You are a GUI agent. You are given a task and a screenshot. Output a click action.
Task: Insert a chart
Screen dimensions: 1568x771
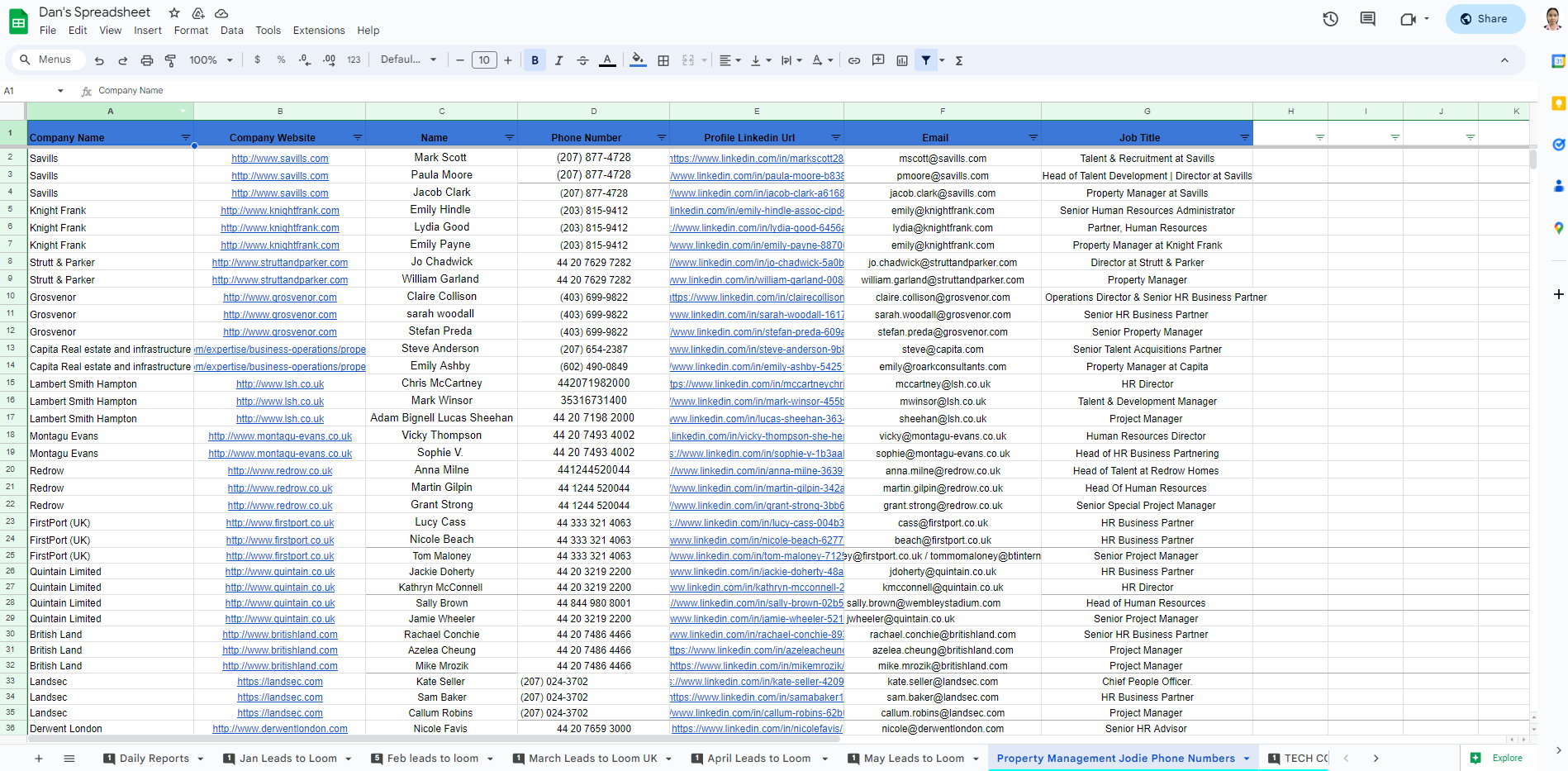click(902, 60)
